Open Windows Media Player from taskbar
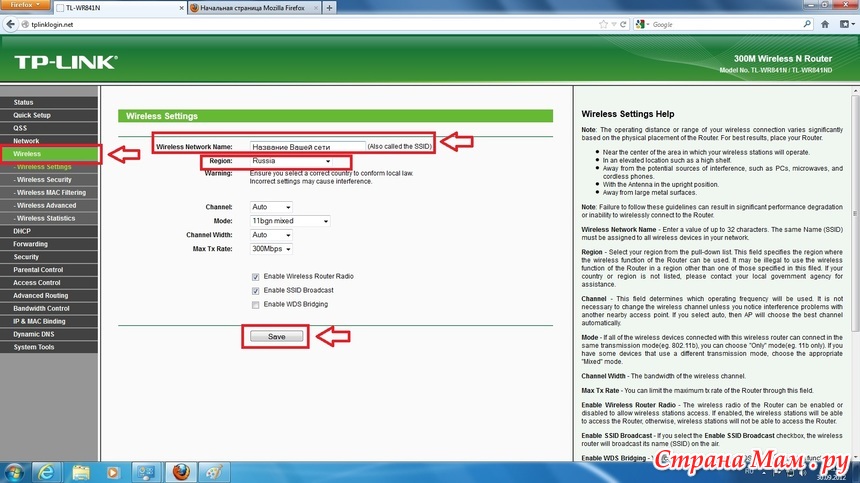Image resolution: width=860 pixels, height=483 pixels. click(114, 473)
